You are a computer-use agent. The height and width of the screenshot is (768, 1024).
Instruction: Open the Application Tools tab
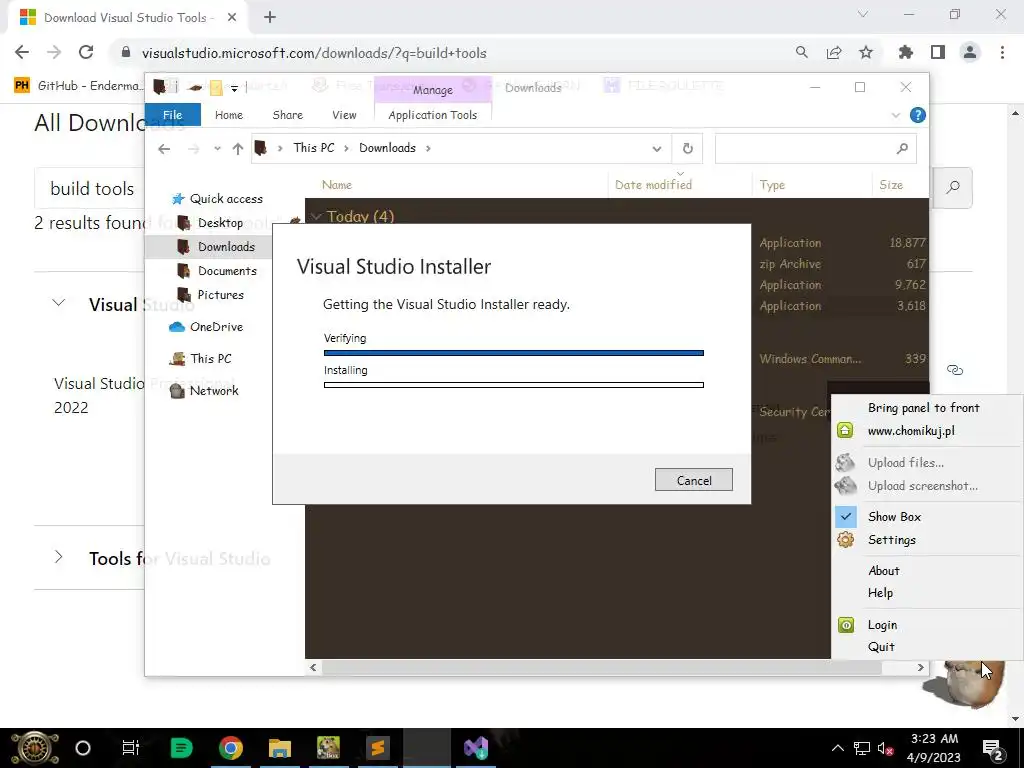tap(432, 115)
